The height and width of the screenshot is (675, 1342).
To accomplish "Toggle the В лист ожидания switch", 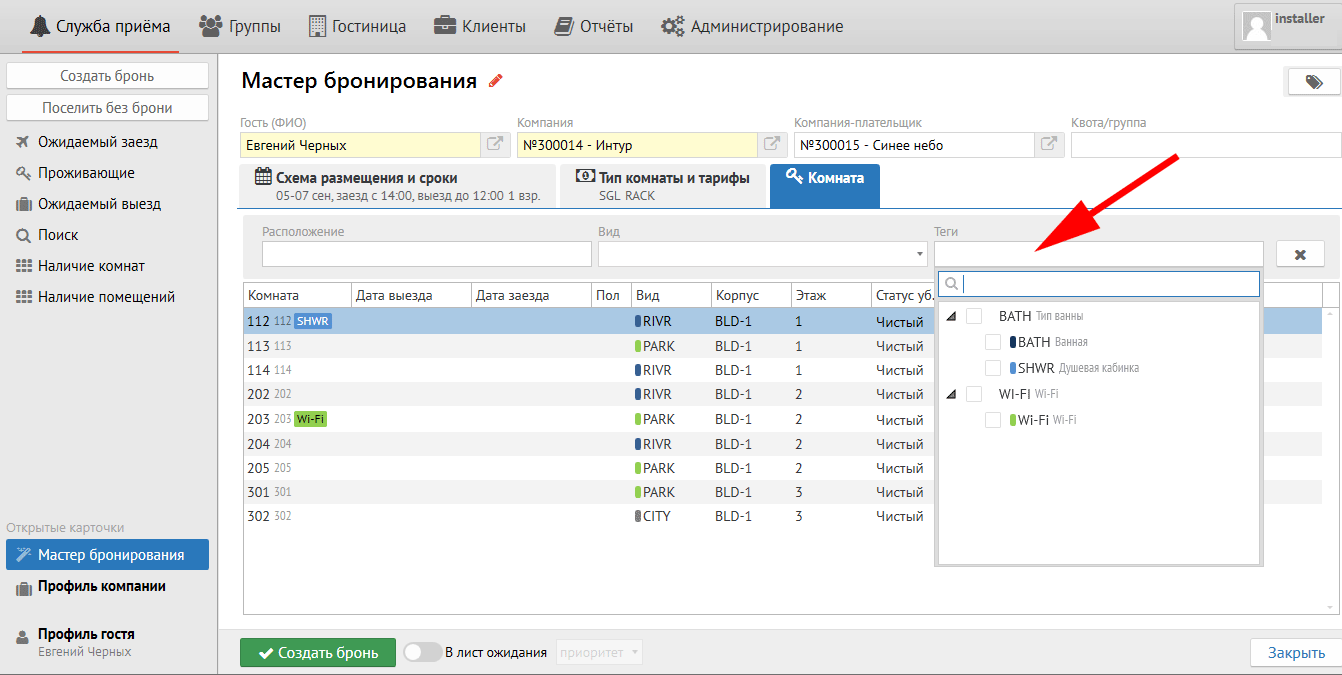I will [422, 653].
